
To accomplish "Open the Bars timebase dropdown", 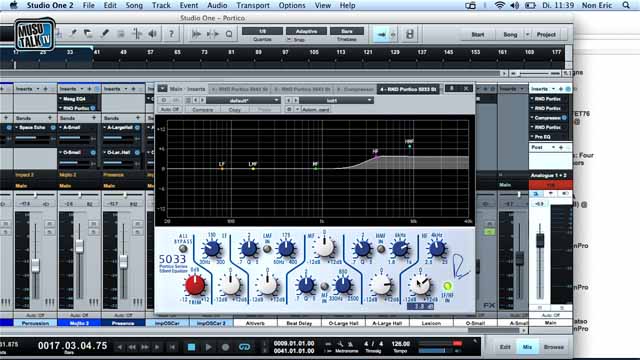I will coord(347,31).
